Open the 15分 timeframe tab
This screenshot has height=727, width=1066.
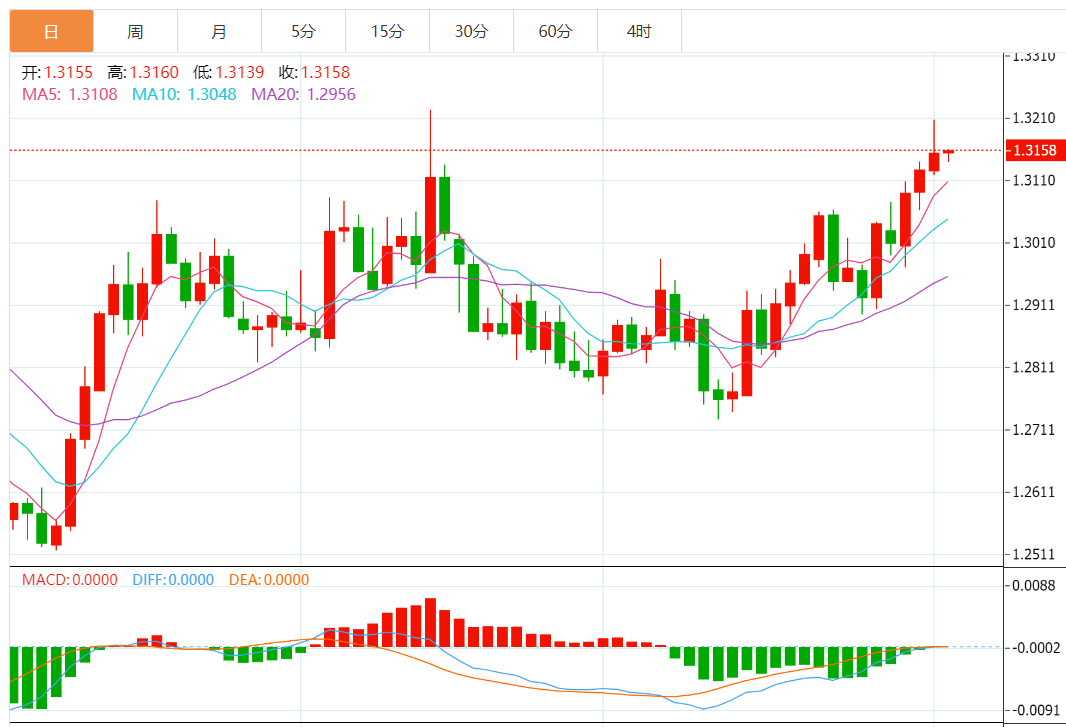click(x=388, y=31)
